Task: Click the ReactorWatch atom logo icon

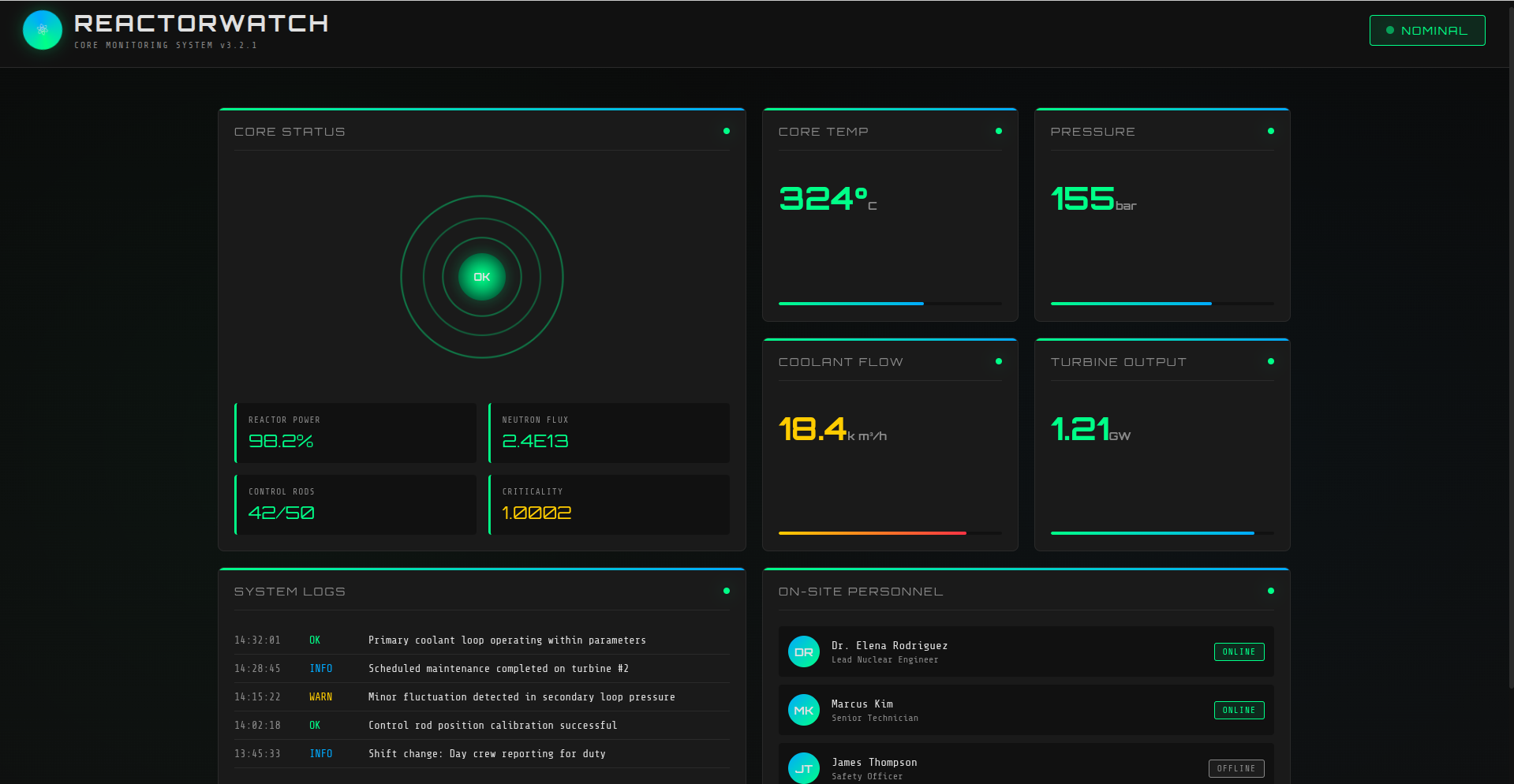Action: [43, 30]
